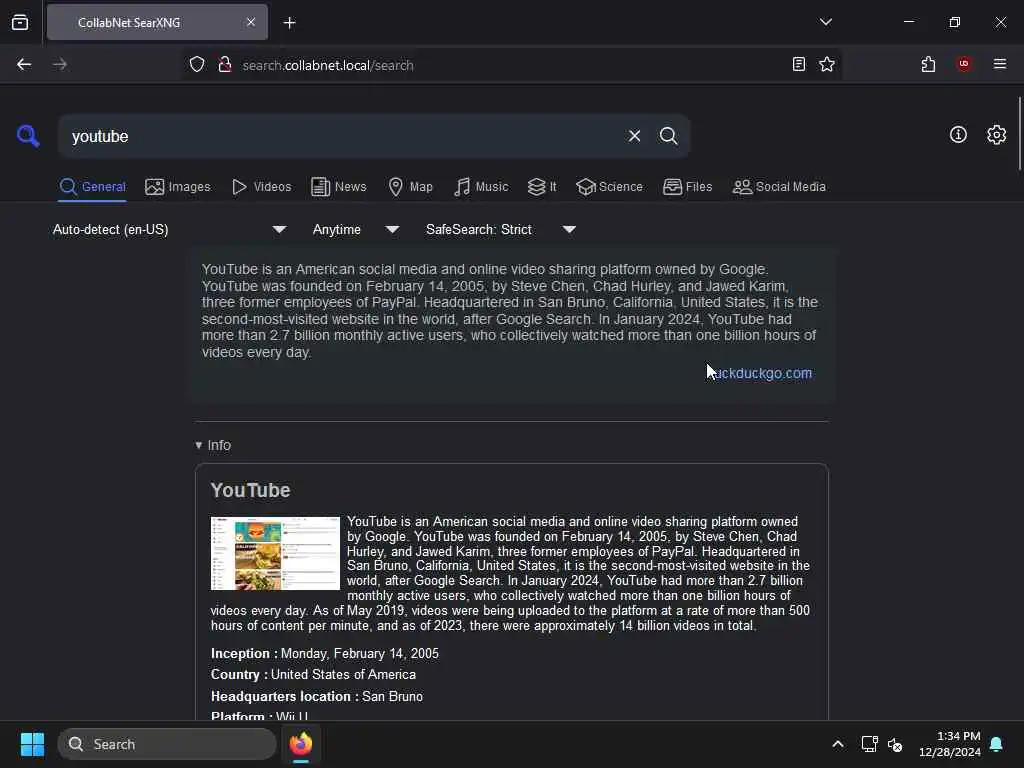Click the page vertical scrollbar

(x=1019, y=134)
